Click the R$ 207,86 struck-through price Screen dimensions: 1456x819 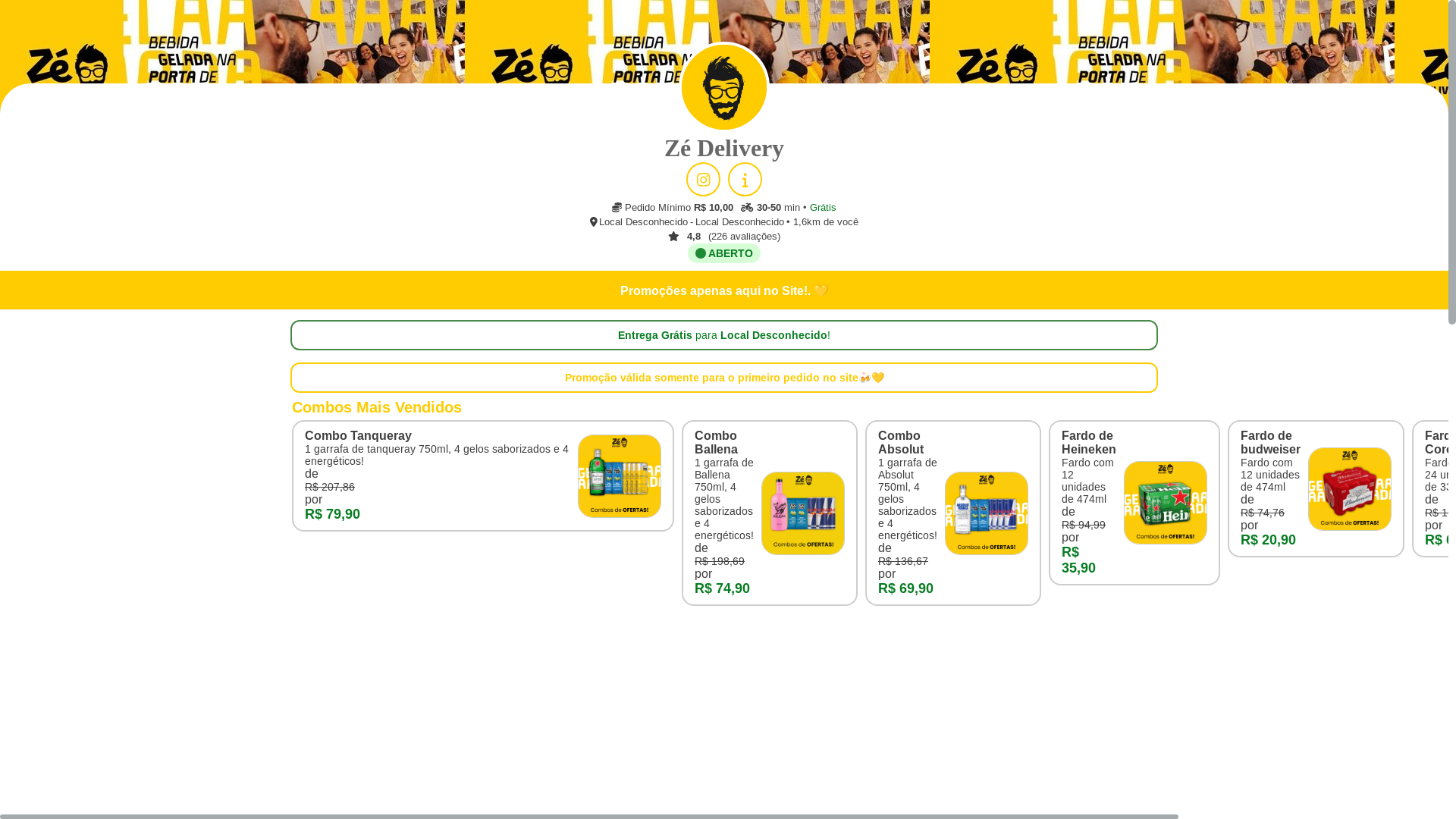(x=330, y=487)
